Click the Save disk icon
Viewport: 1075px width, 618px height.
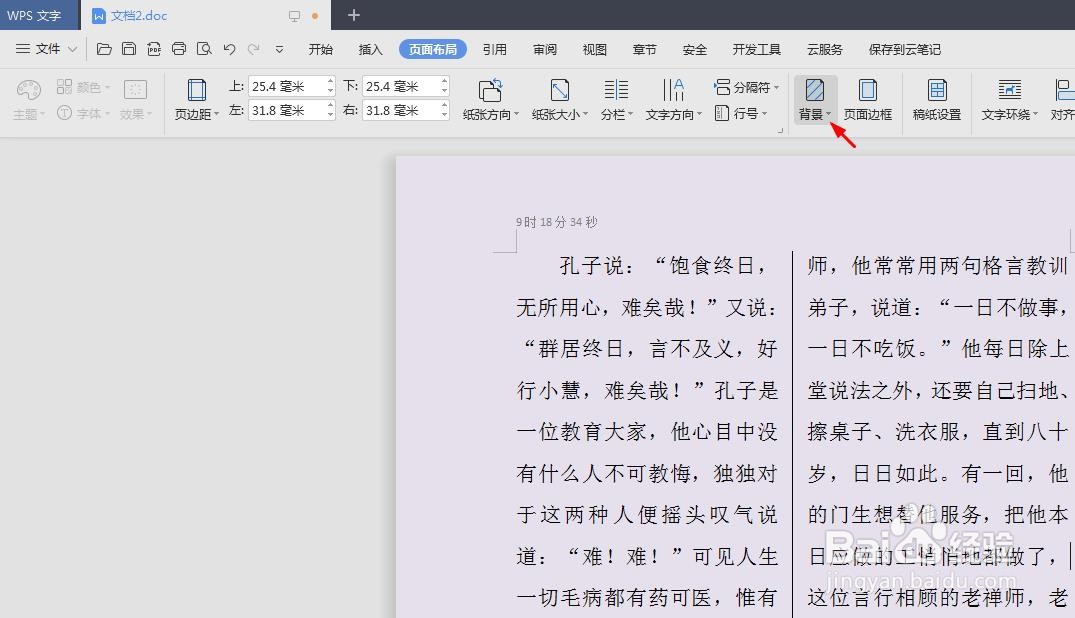[129, 49]
